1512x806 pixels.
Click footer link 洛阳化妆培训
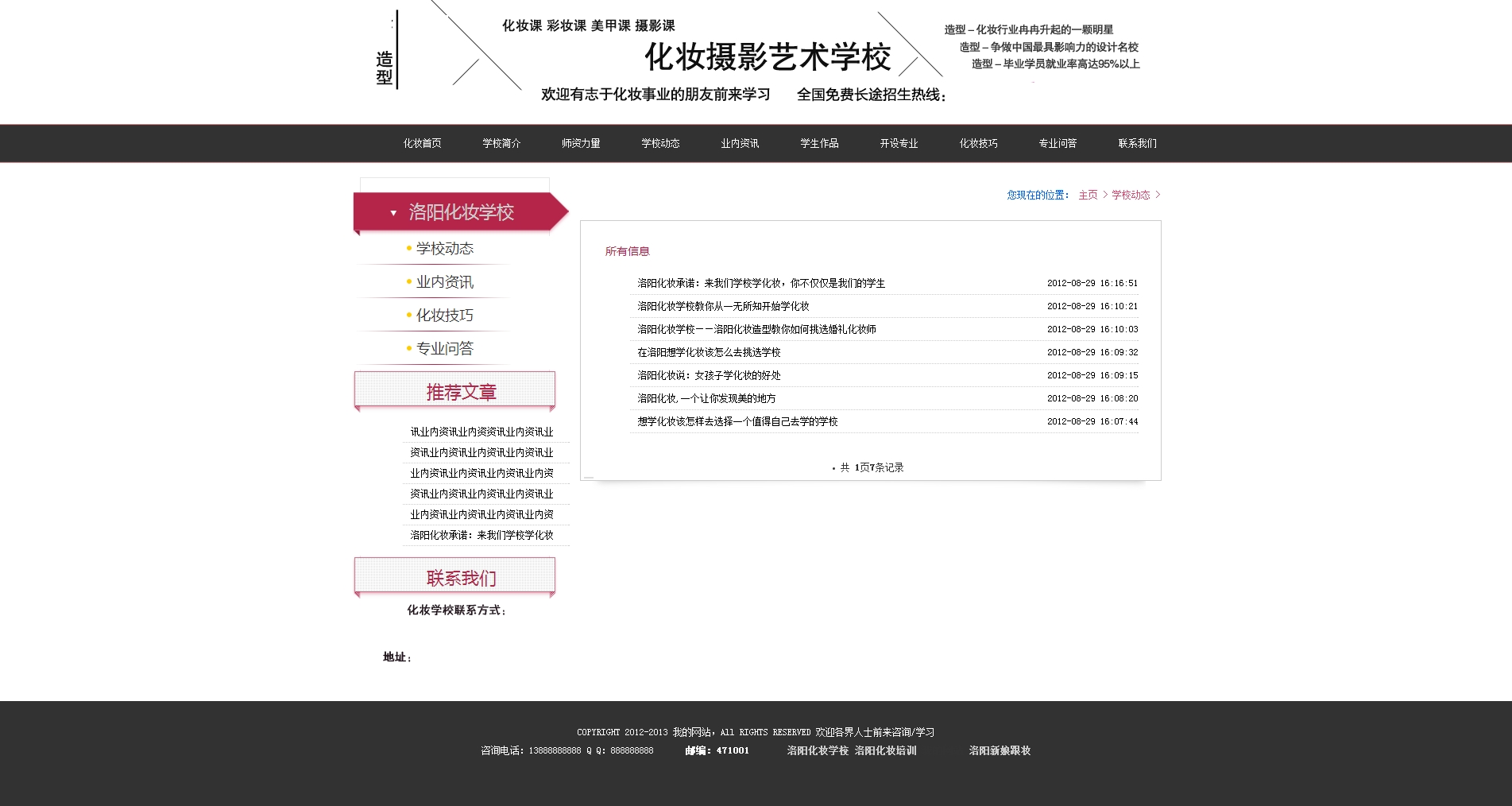tap(885, 750)
